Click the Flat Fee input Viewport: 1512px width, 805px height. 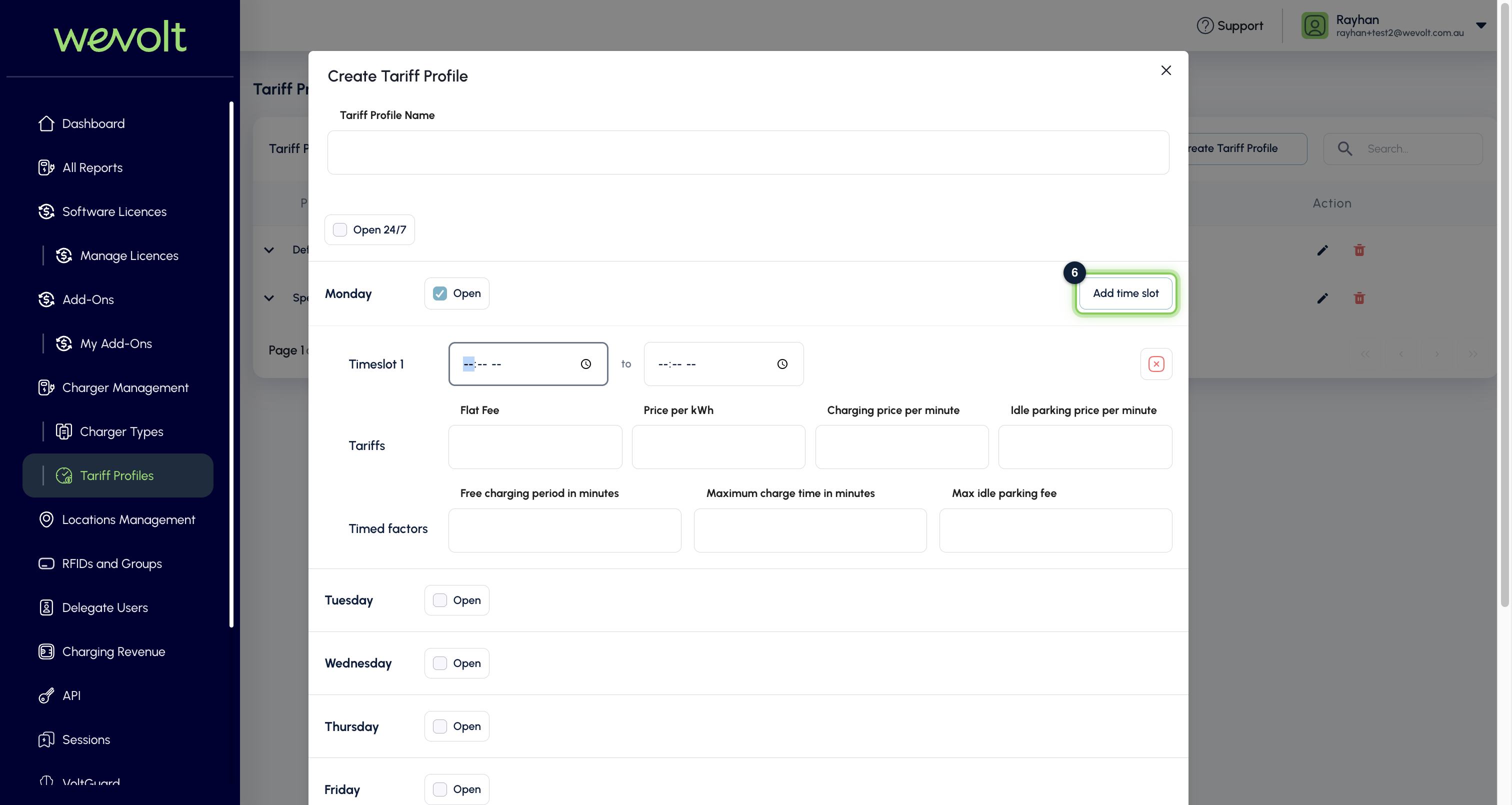[534, 447]
